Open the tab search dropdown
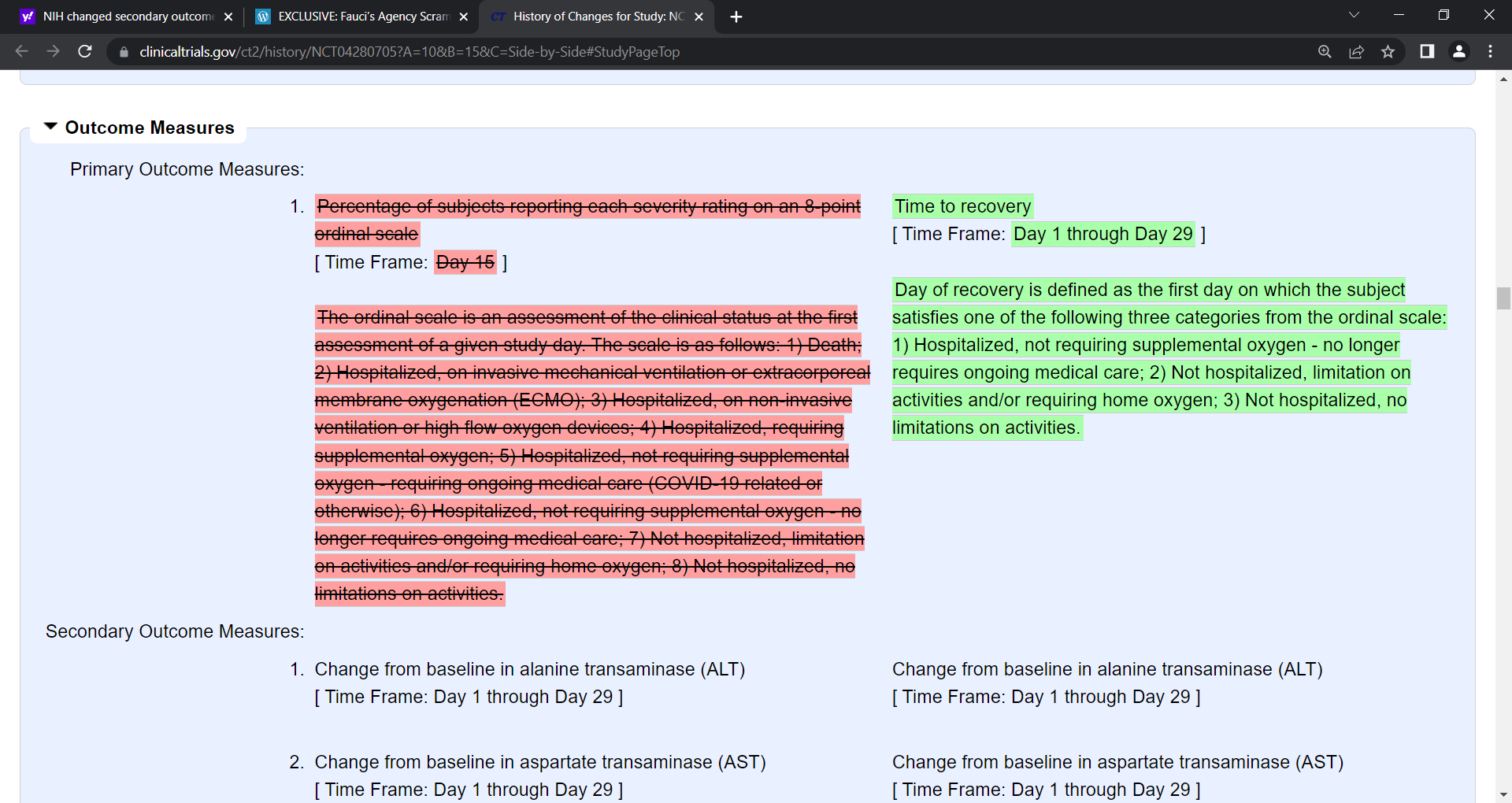Screen dimensions: 1512x803 coord(1354,15)
